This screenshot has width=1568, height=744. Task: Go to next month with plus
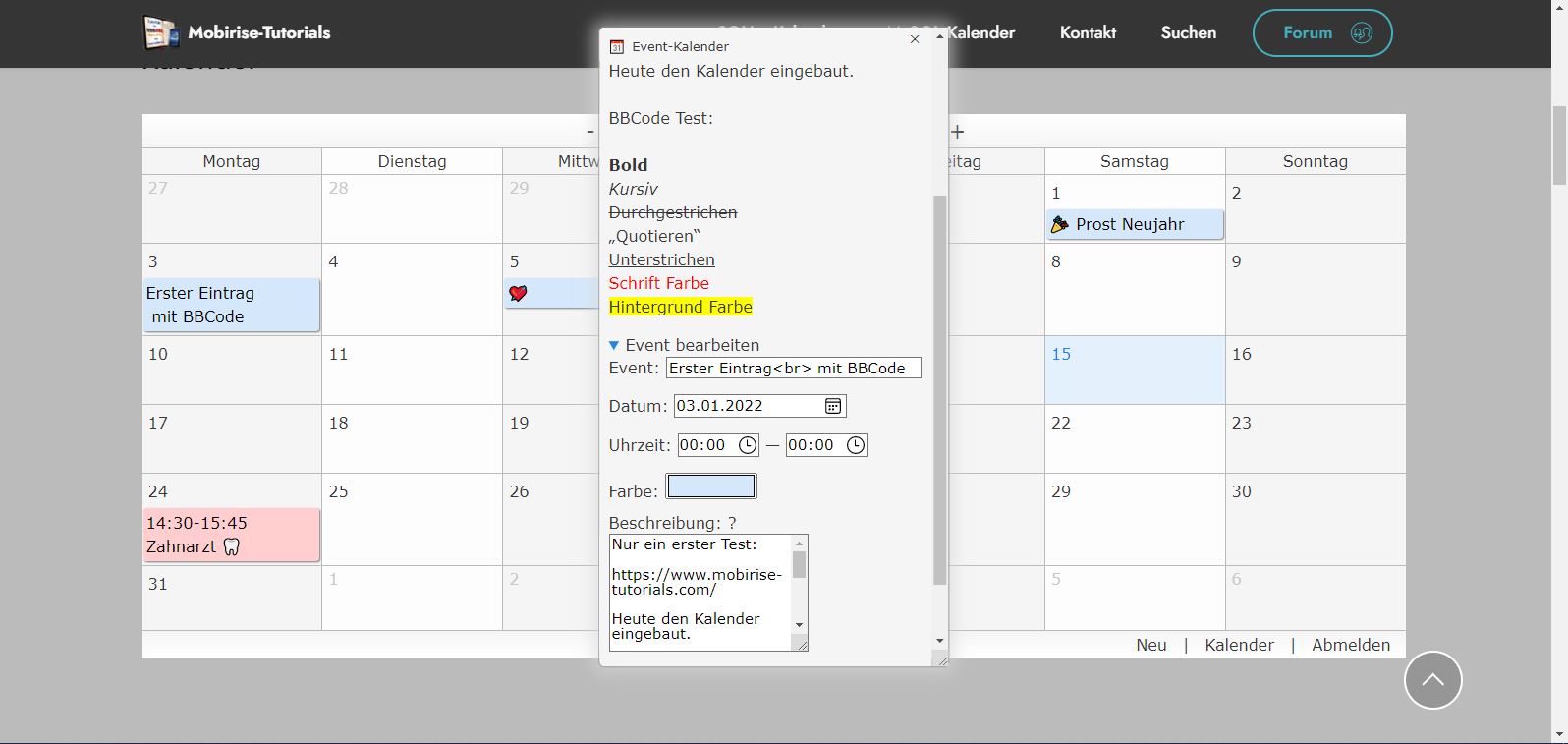point(958,132)
